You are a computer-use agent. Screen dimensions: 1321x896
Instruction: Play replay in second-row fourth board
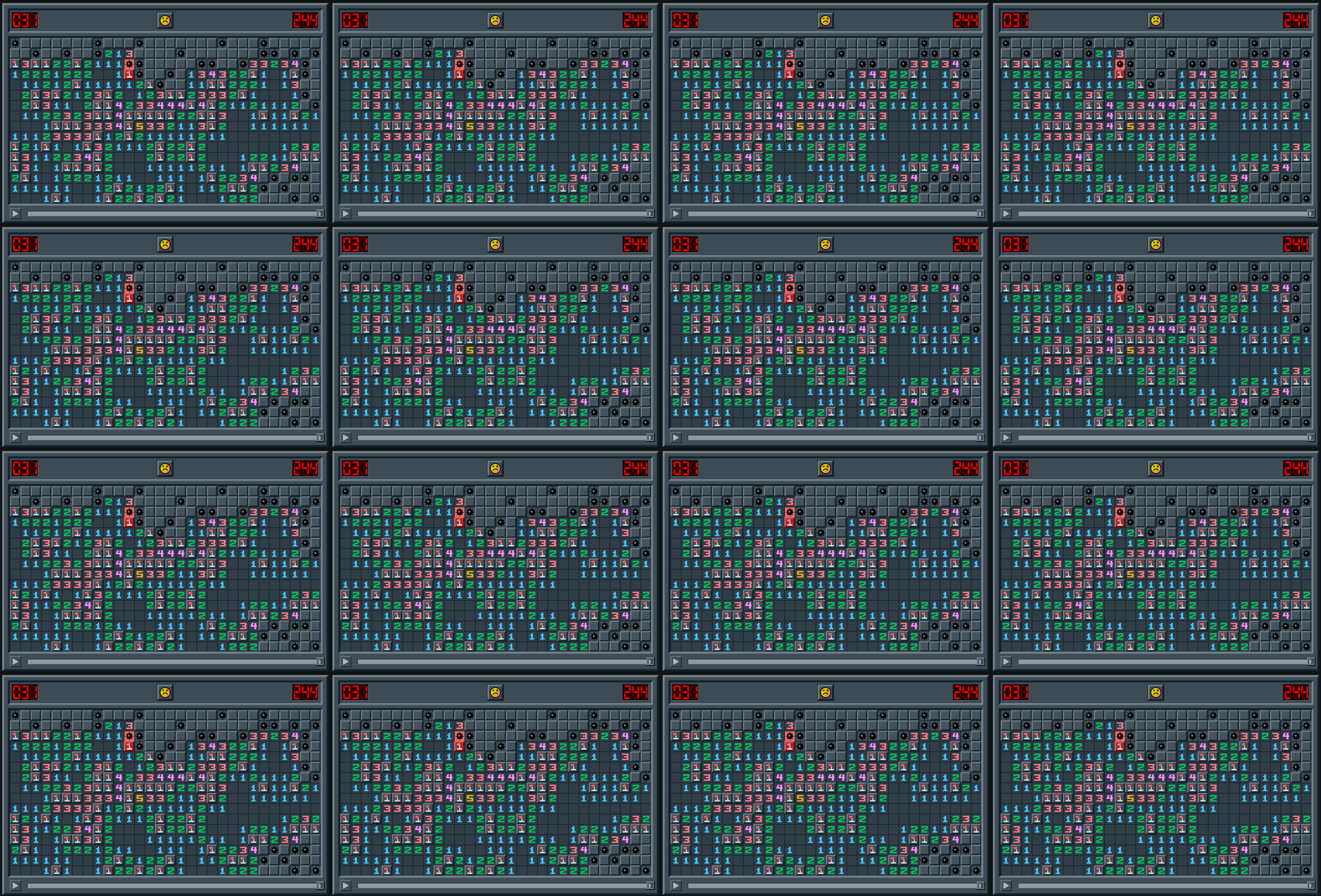pyautogui.click(x=1006, y=438)
